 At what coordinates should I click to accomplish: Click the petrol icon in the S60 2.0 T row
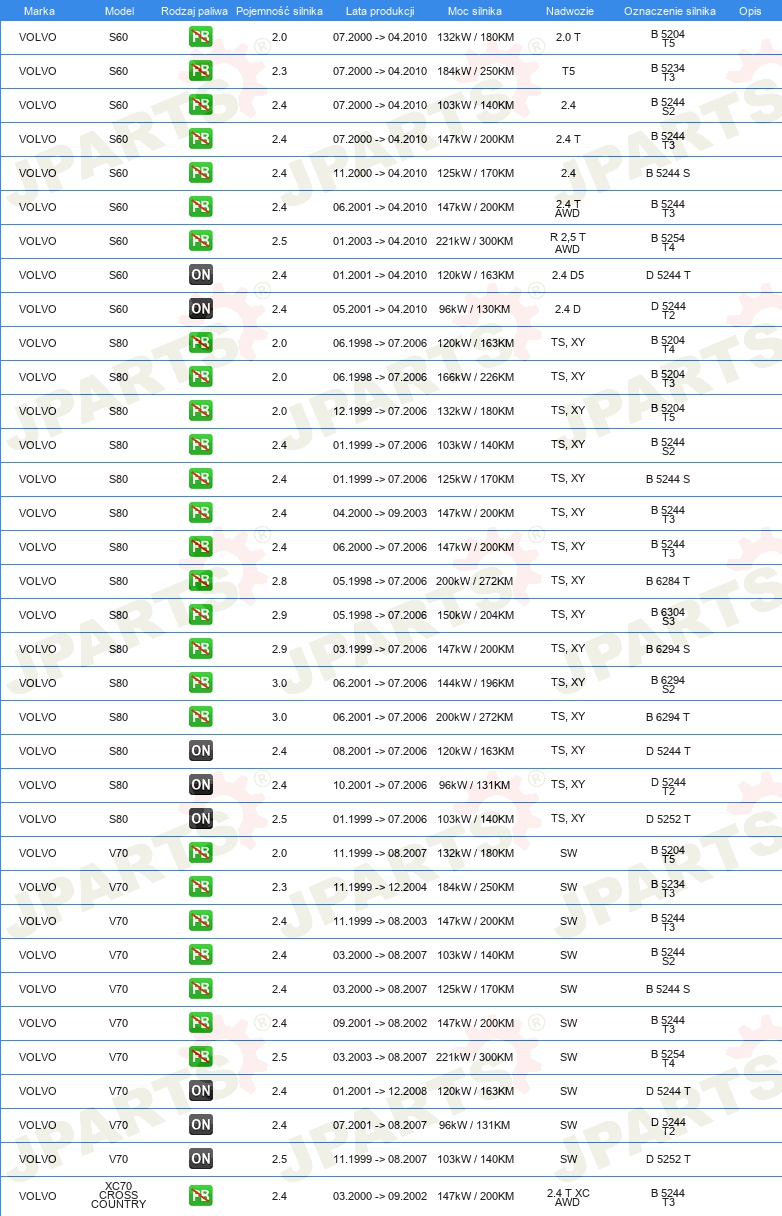pos(201,37)
